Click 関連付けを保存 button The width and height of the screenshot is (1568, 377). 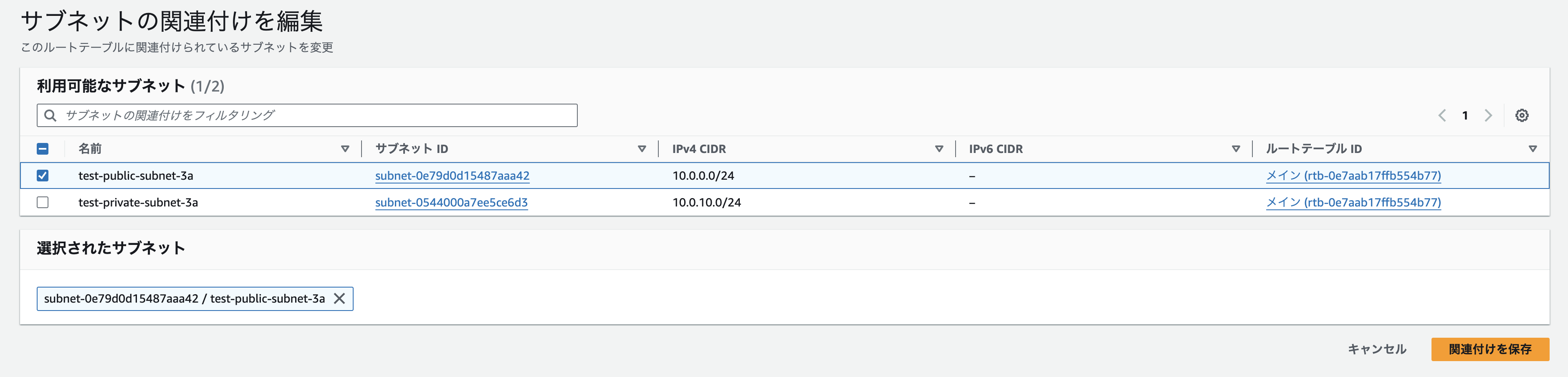coord(1490,349)
